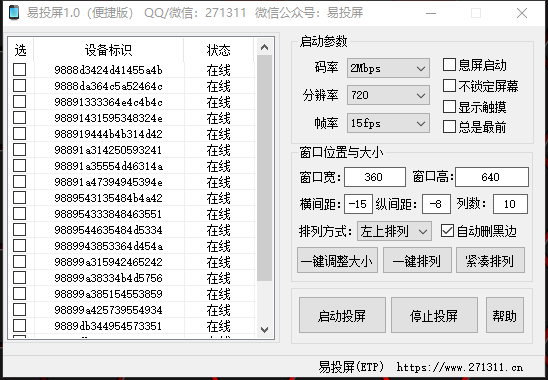This screenshot has width=548, height=380.
Task: Click 一键调整大小 button
Action: point(337,260)
